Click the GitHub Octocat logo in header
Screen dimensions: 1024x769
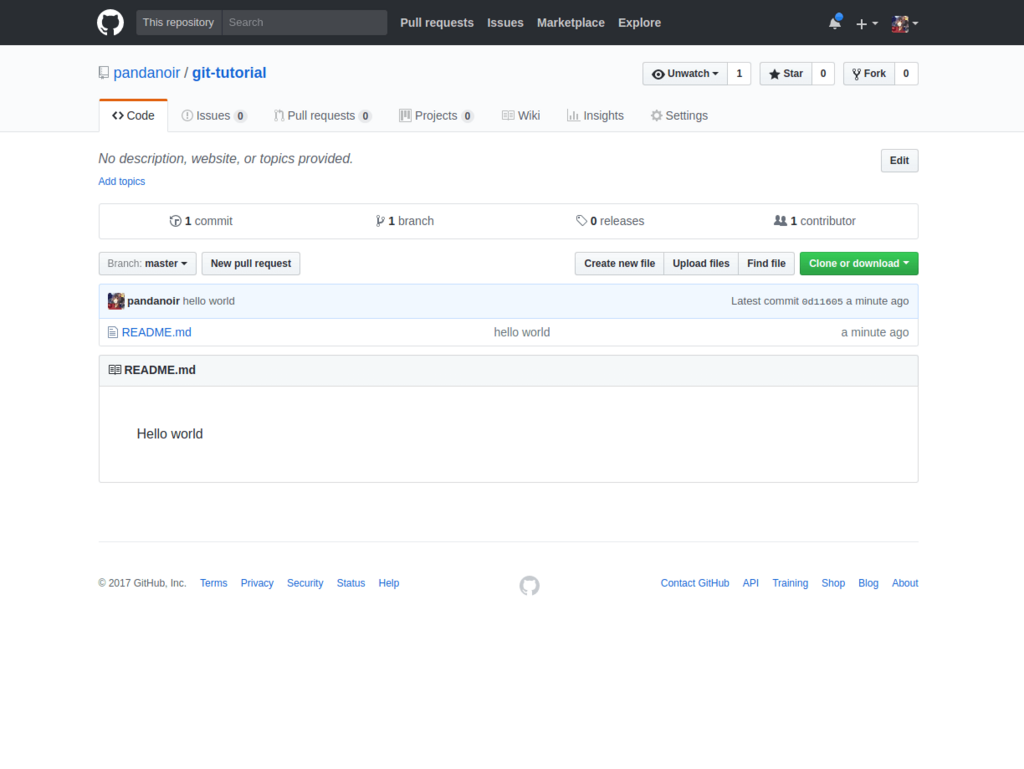click(x=110, y=22)
